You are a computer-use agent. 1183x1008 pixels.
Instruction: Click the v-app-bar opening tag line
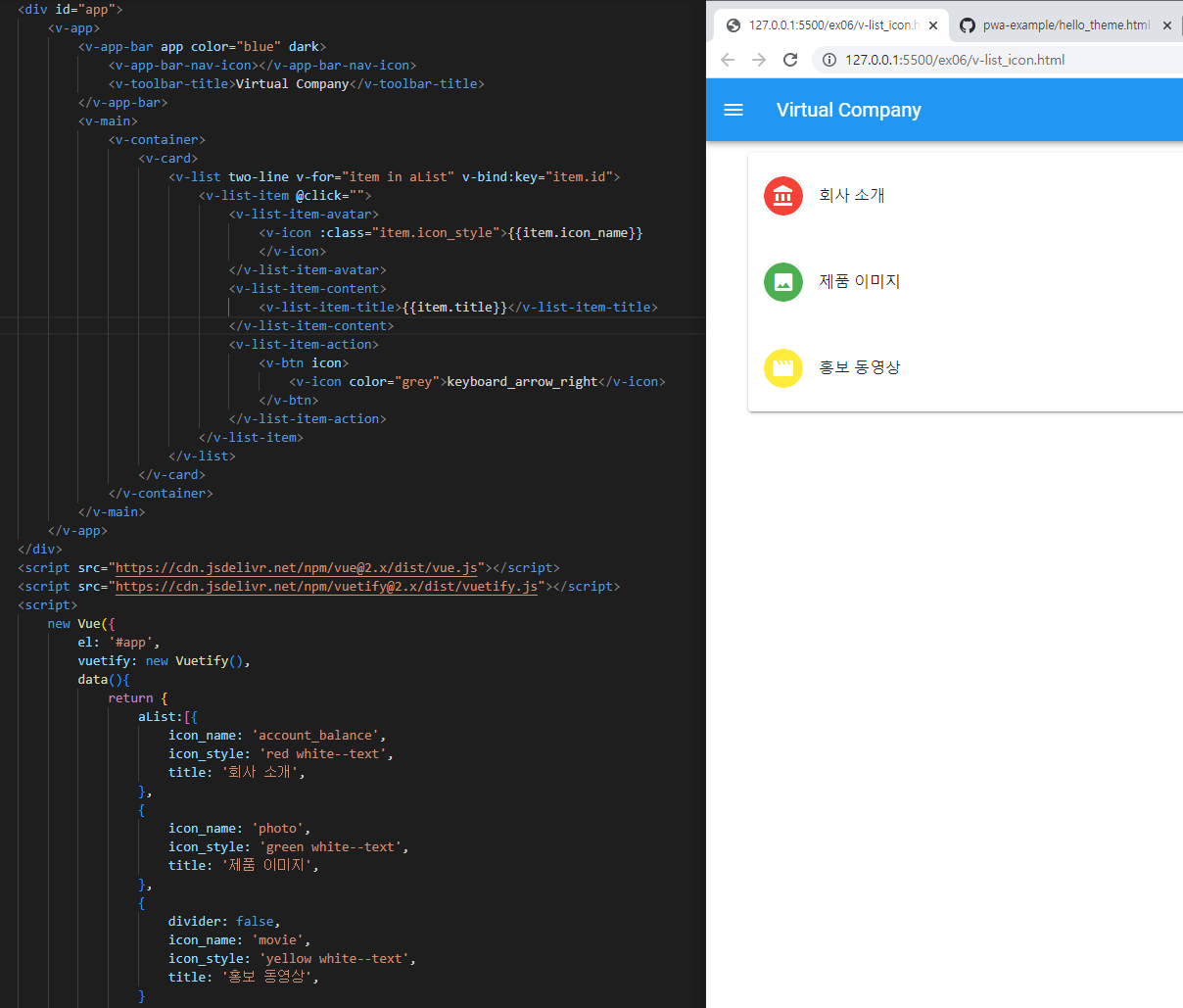pyautogui.click(x=202, y=47)
